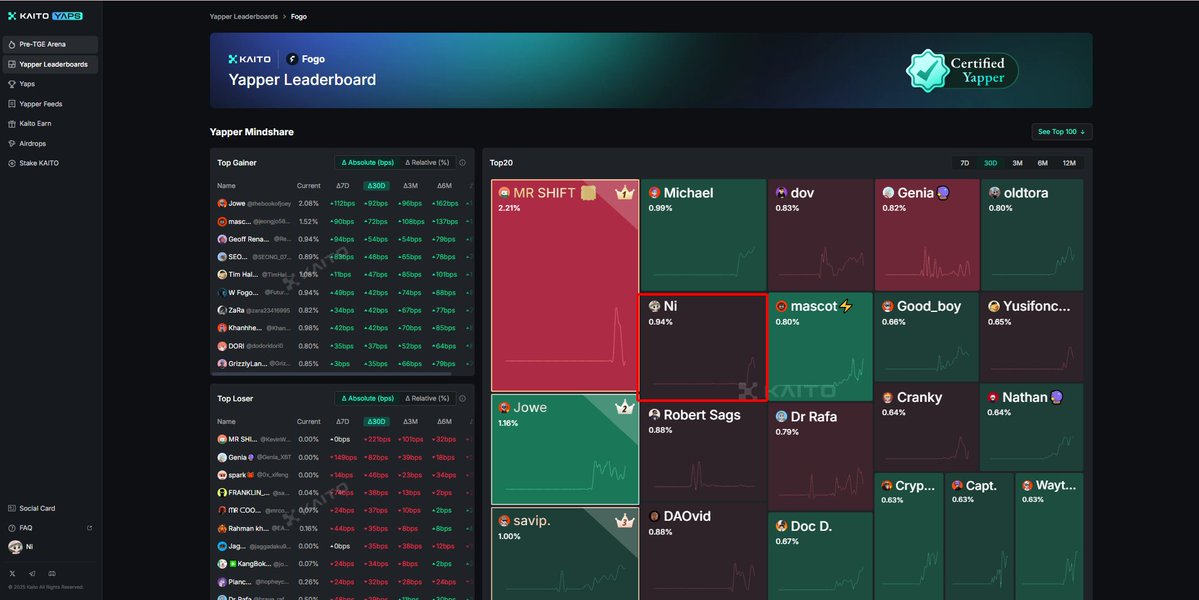This screenshot has height=600, width=1199.
Task: Click the Airdrops sidebar icon
Action: point(11,144)
